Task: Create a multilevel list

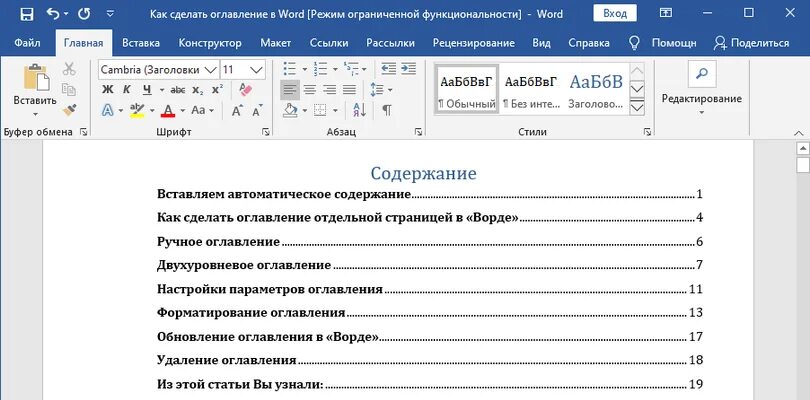Action: click(x=351, y=68)
